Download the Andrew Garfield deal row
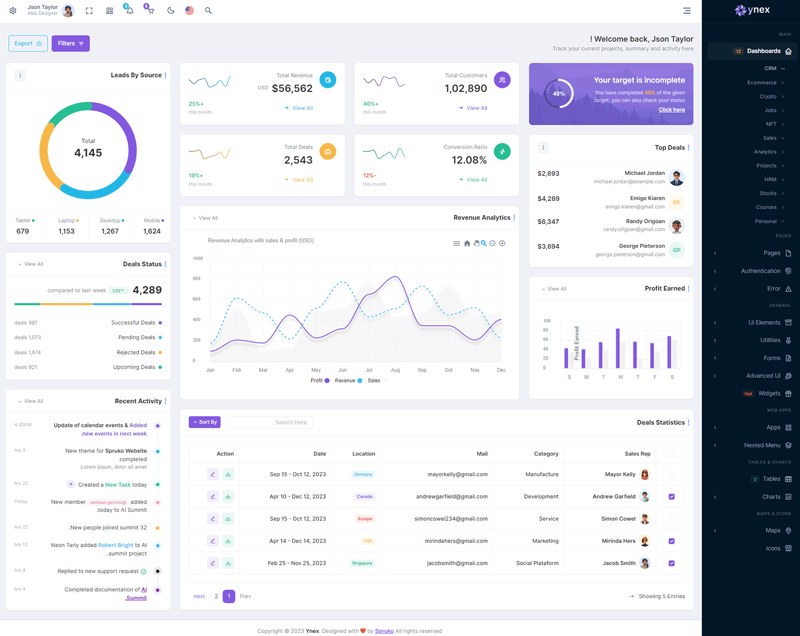 tap(228, 497)
